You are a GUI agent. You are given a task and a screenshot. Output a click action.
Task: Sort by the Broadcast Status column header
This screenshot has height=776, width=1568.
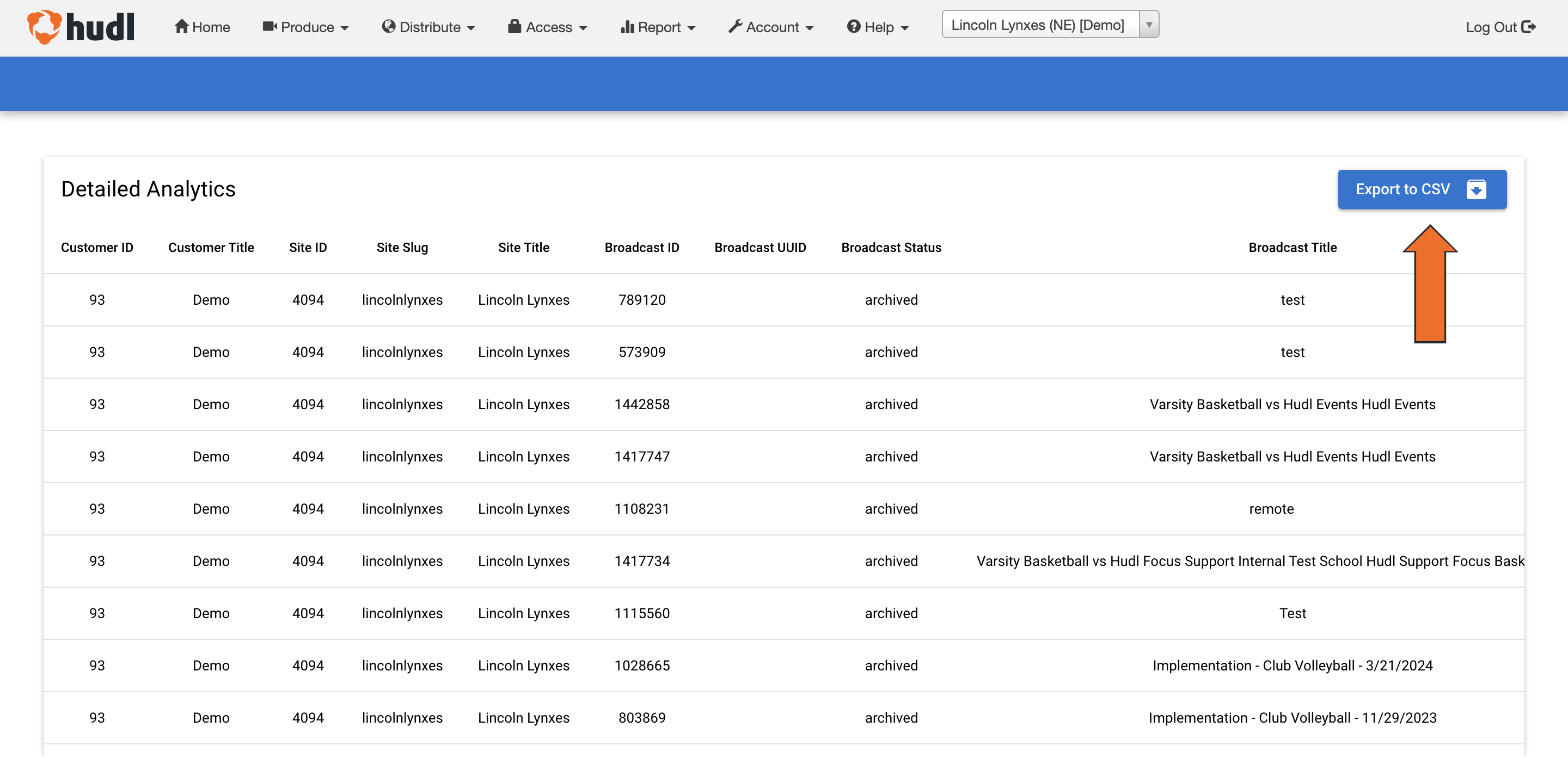(891, 247)
